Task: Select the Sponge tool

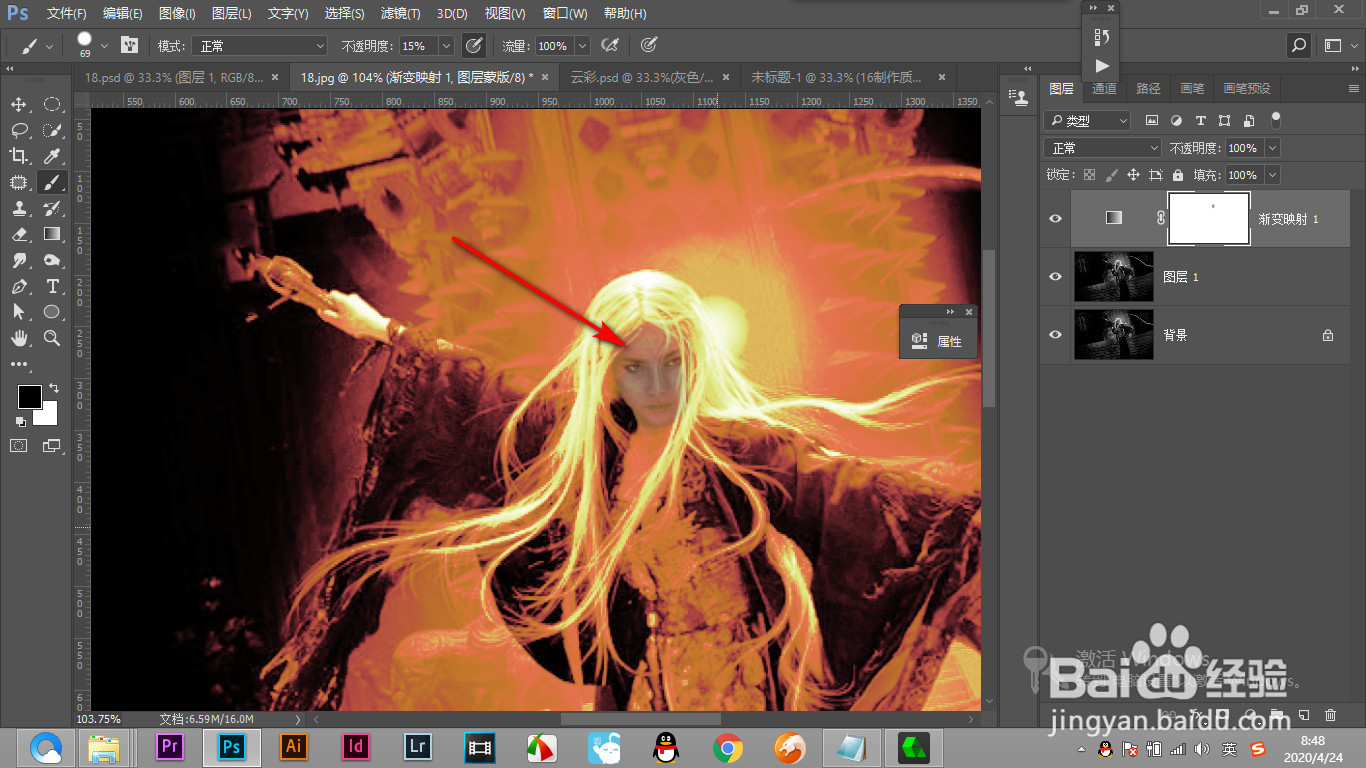Action: [52, 260]
